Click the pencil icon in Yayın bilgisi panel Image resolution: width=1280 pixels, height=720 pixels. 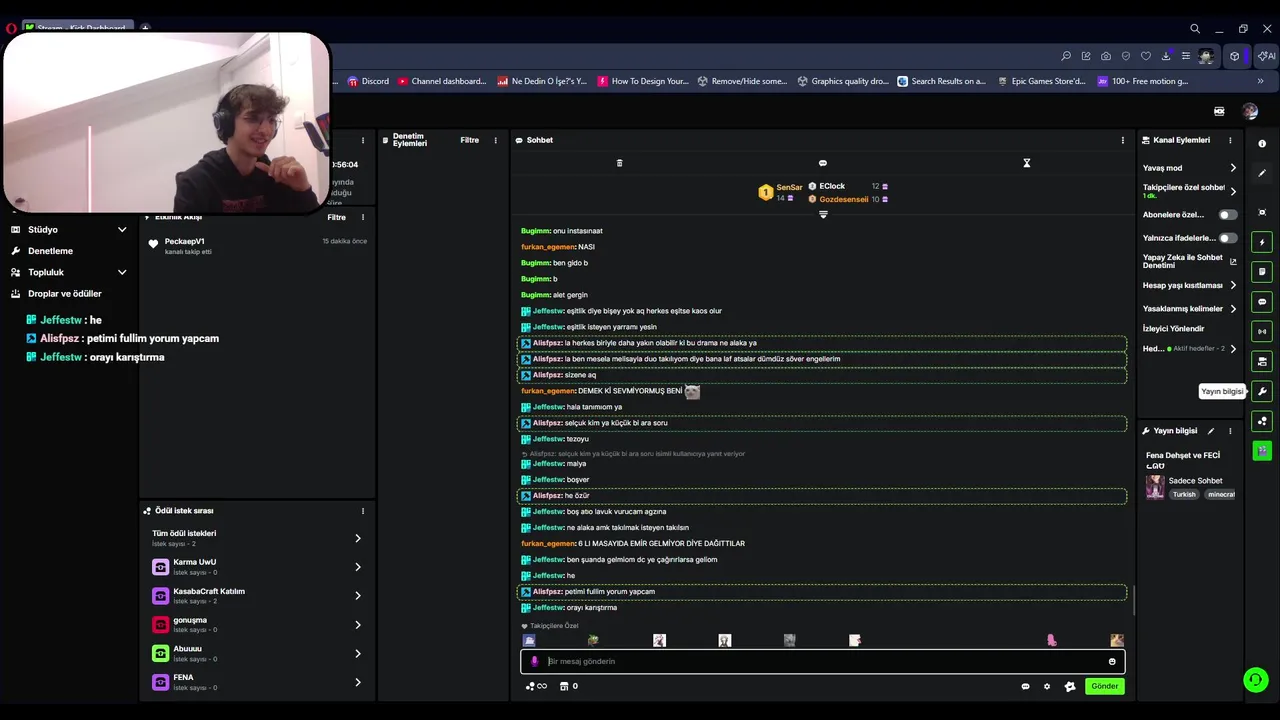1211,431
